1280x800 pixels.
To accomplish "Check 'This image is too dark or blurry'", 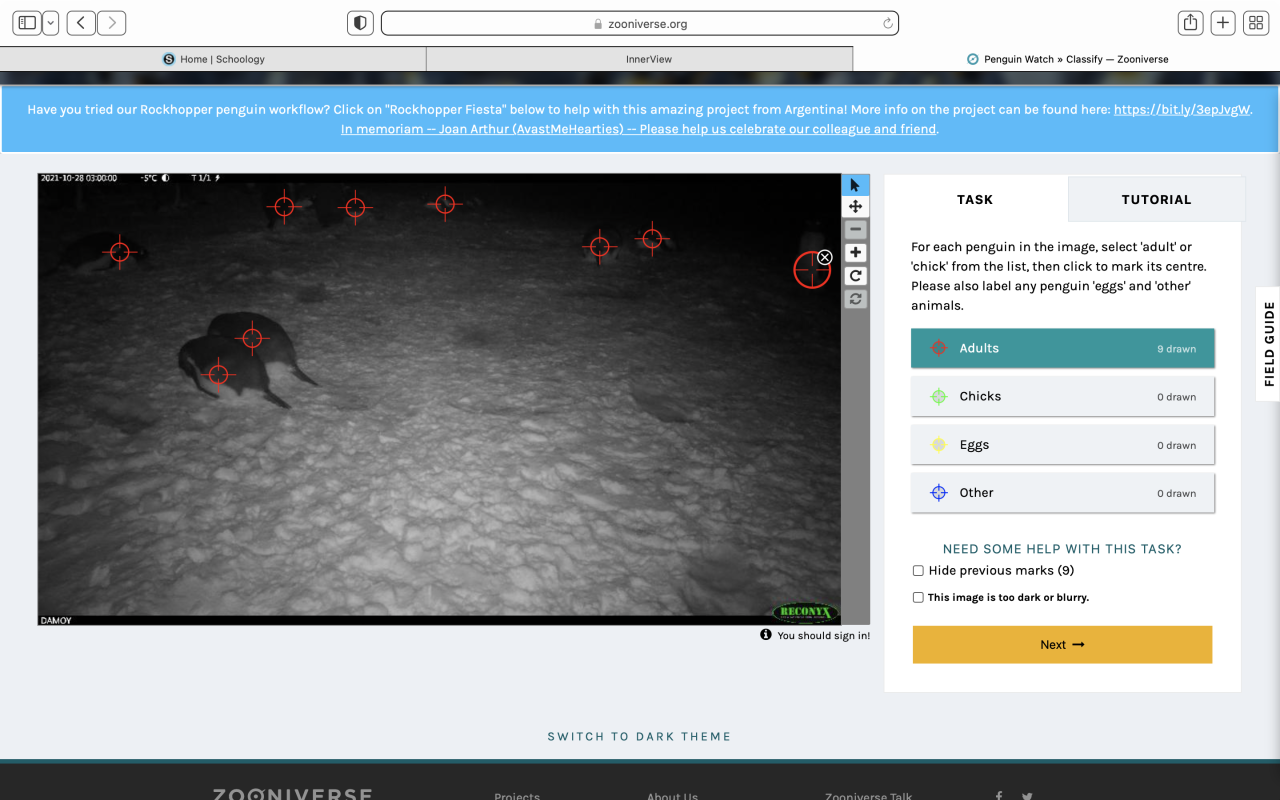I will coord(918,597).
